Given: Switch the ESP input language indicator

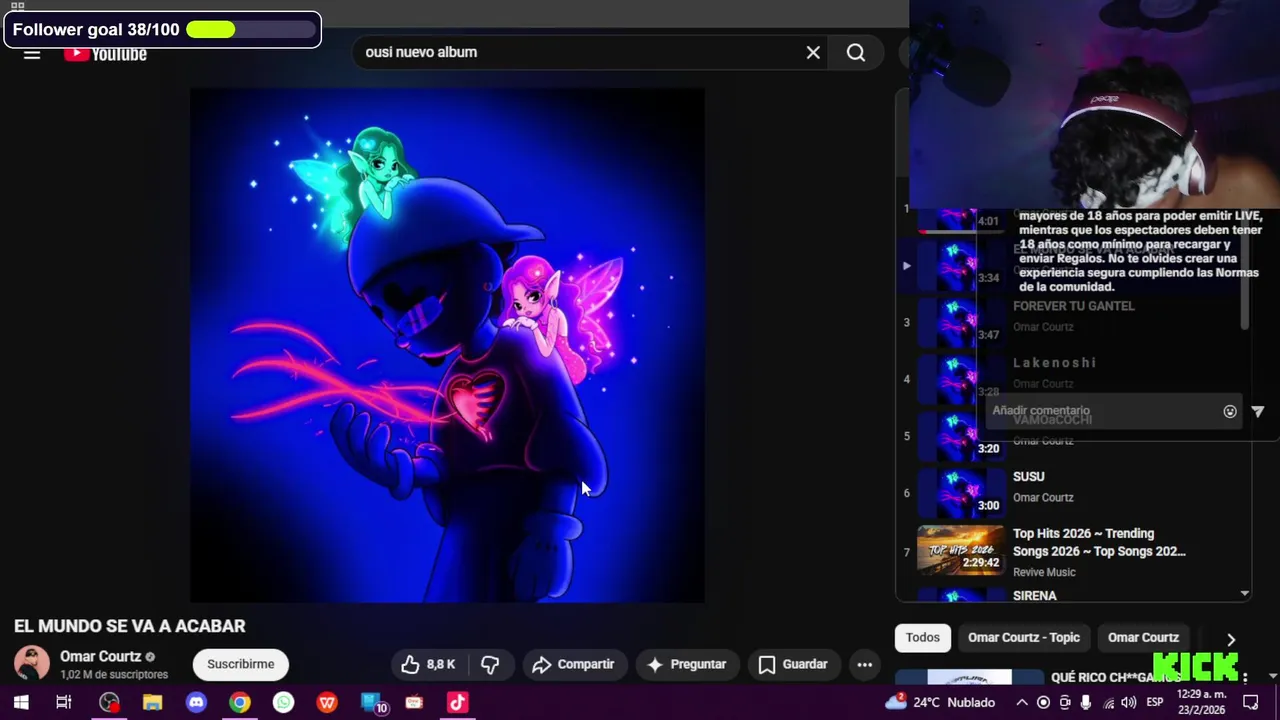Looking at the screenshot, I should 1155,702.
